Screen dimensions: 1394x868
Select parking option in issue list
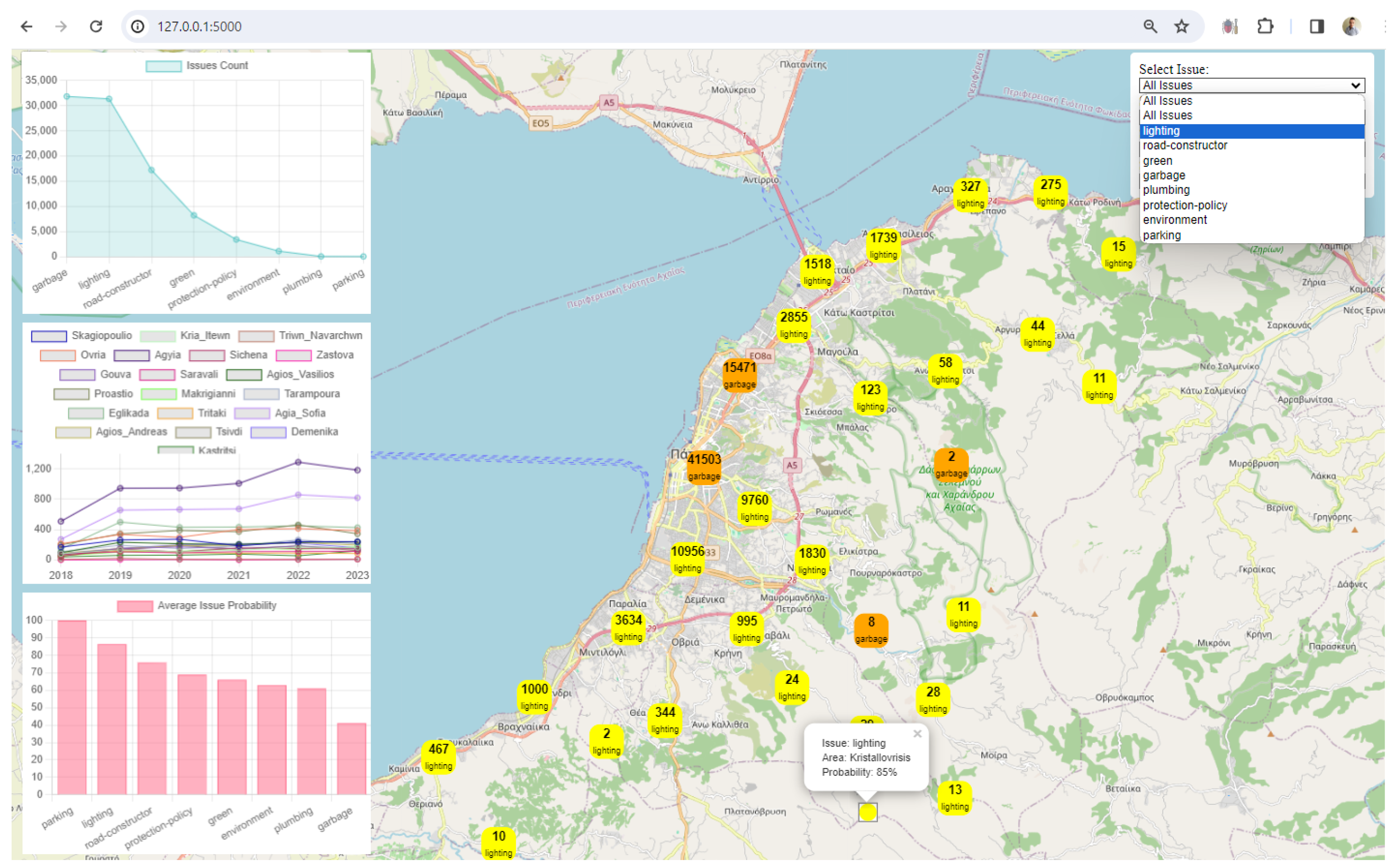1162,235
